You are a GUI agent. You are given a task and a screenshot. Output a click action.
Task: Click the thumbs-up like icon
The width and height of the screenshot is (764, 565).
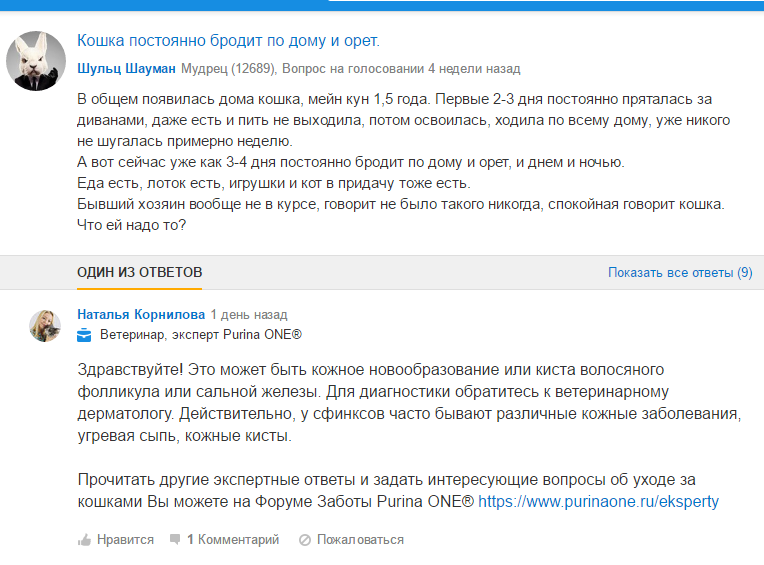click(85, 540)
